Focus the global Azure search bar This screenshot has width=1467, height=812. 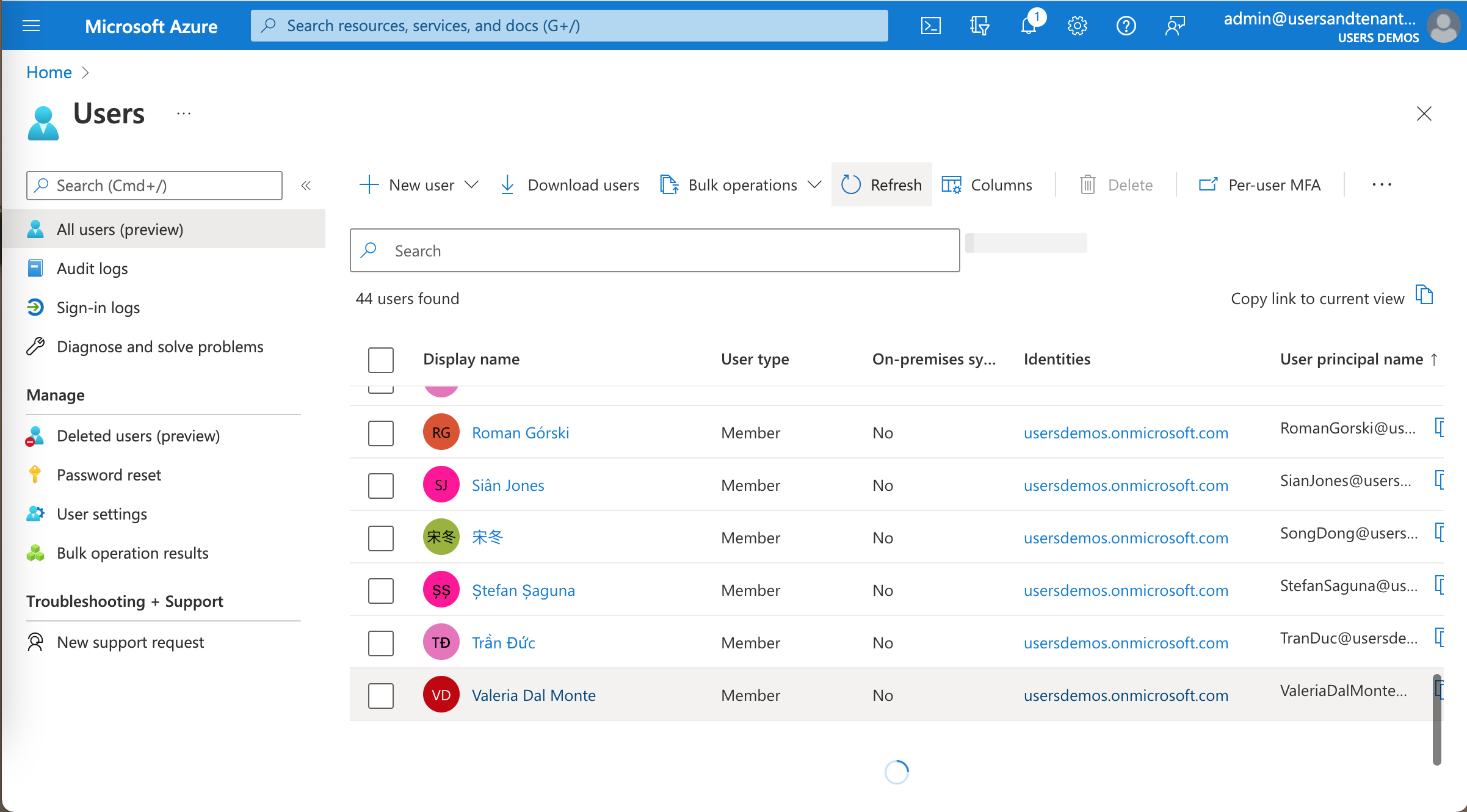(569, 26)
